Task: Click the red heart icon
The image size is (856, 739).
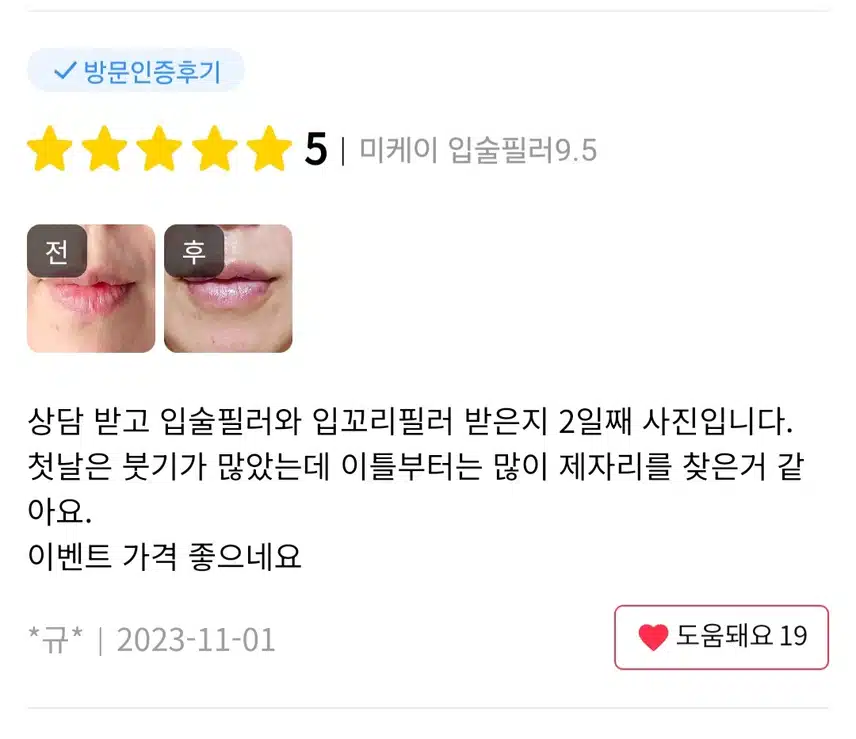Action: [x=653, y=637]
